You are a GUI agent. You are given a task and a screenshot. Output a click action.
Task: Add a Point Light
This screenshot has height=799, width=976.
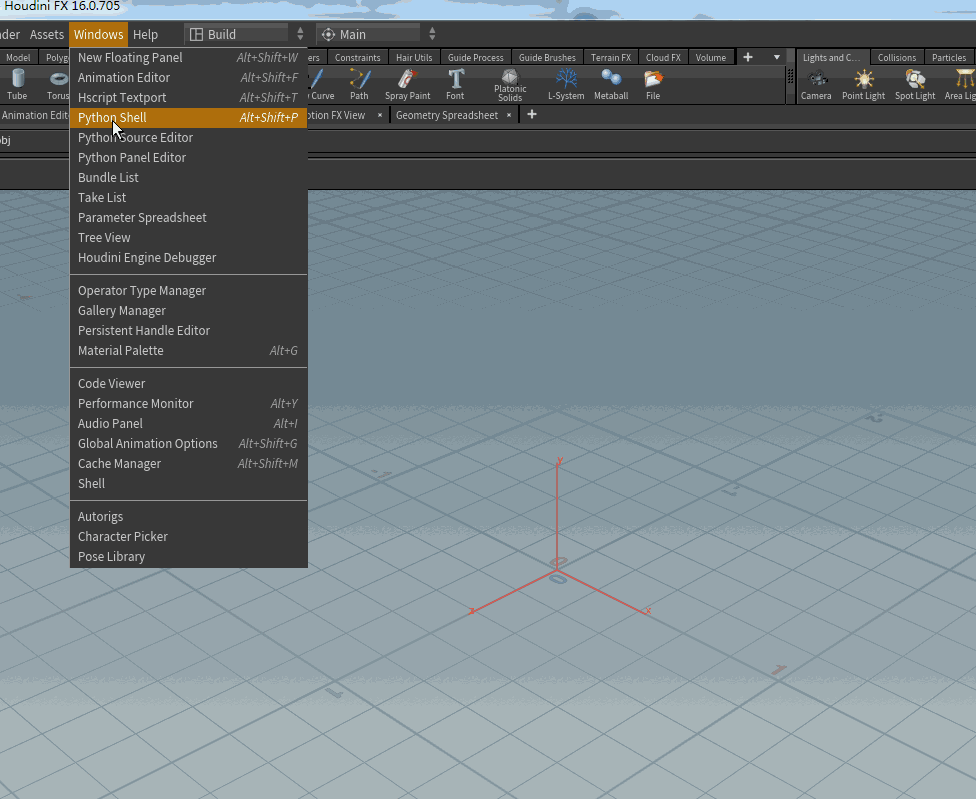coord(863,84)
